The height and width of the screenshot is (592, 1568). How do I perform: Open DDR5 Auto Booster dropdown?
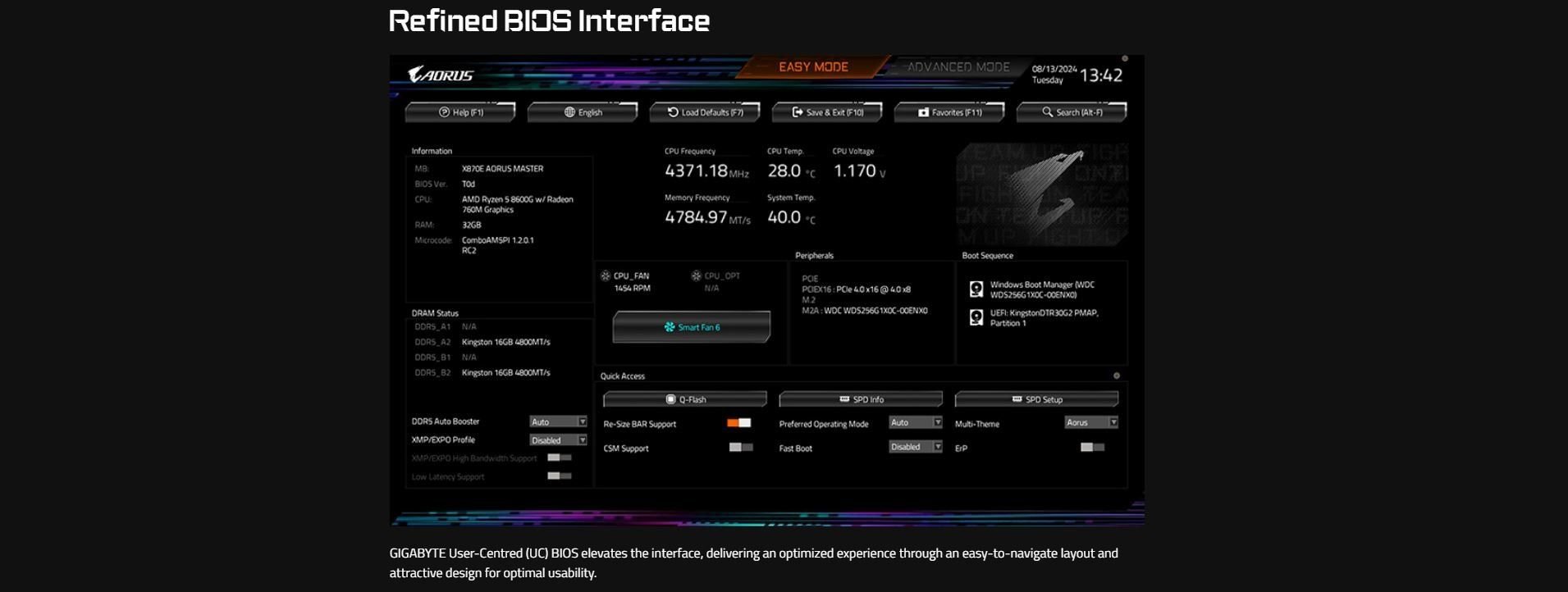click(x=558, y=421)
